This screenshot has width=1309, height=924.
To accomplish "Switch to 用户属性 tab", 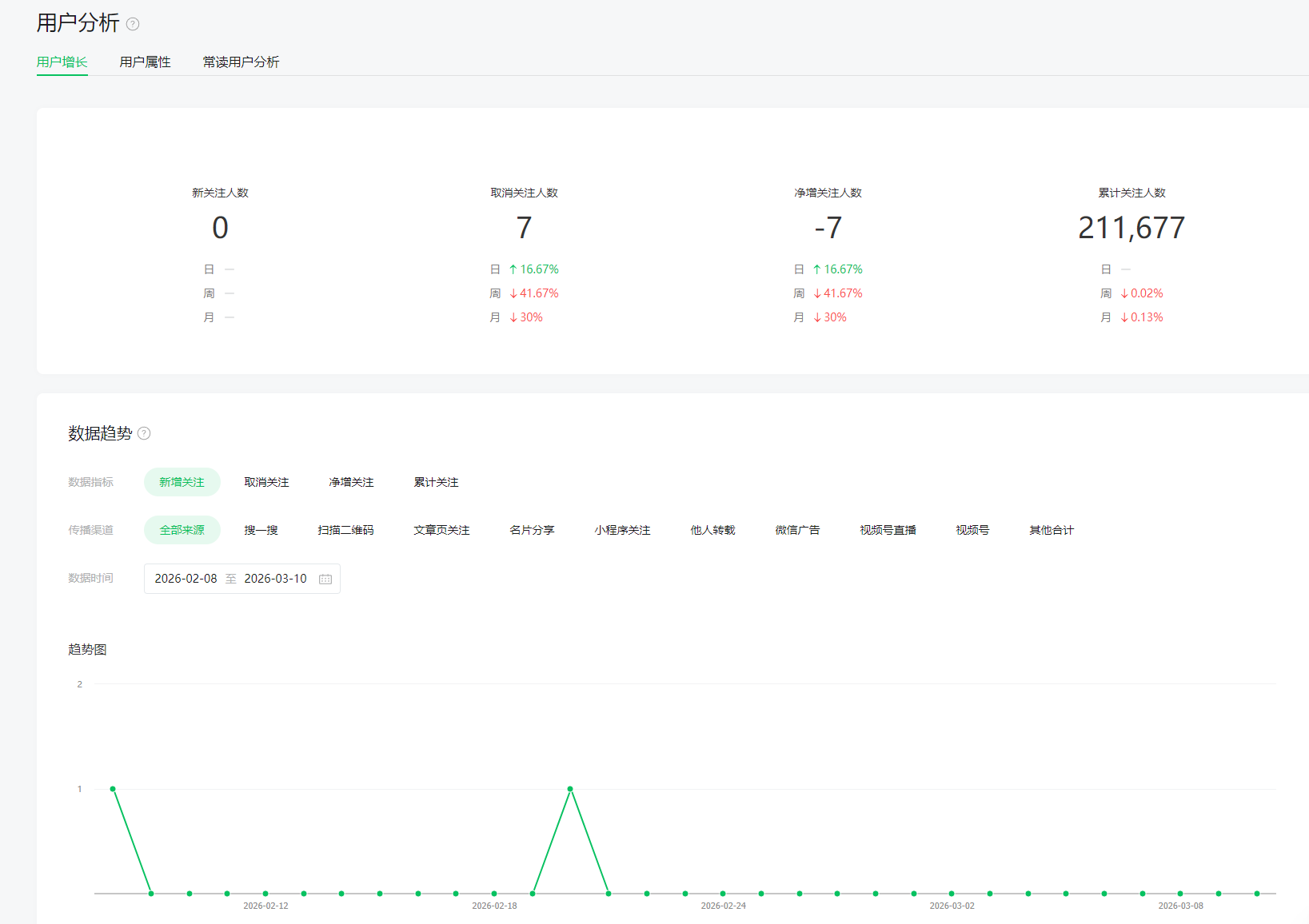I will [x=145, y=62].
